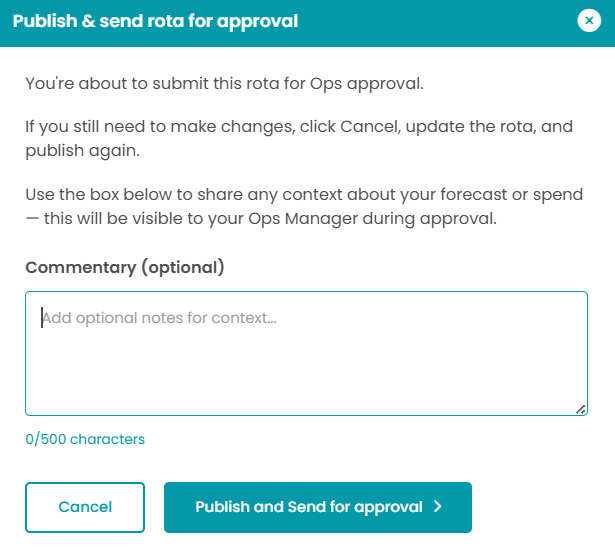Screen dimensions: 615x554
Task: Click the Commentary (optional) label
Action: 125,267
